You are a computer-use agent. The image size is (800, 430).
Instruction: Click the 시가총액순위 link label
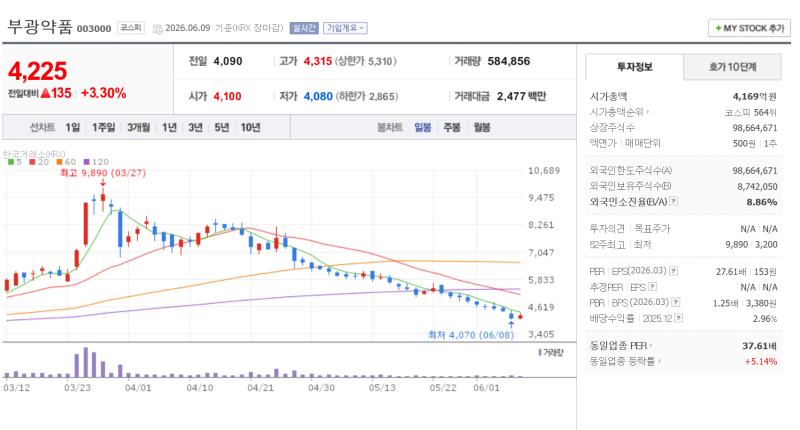pos(616,112)
